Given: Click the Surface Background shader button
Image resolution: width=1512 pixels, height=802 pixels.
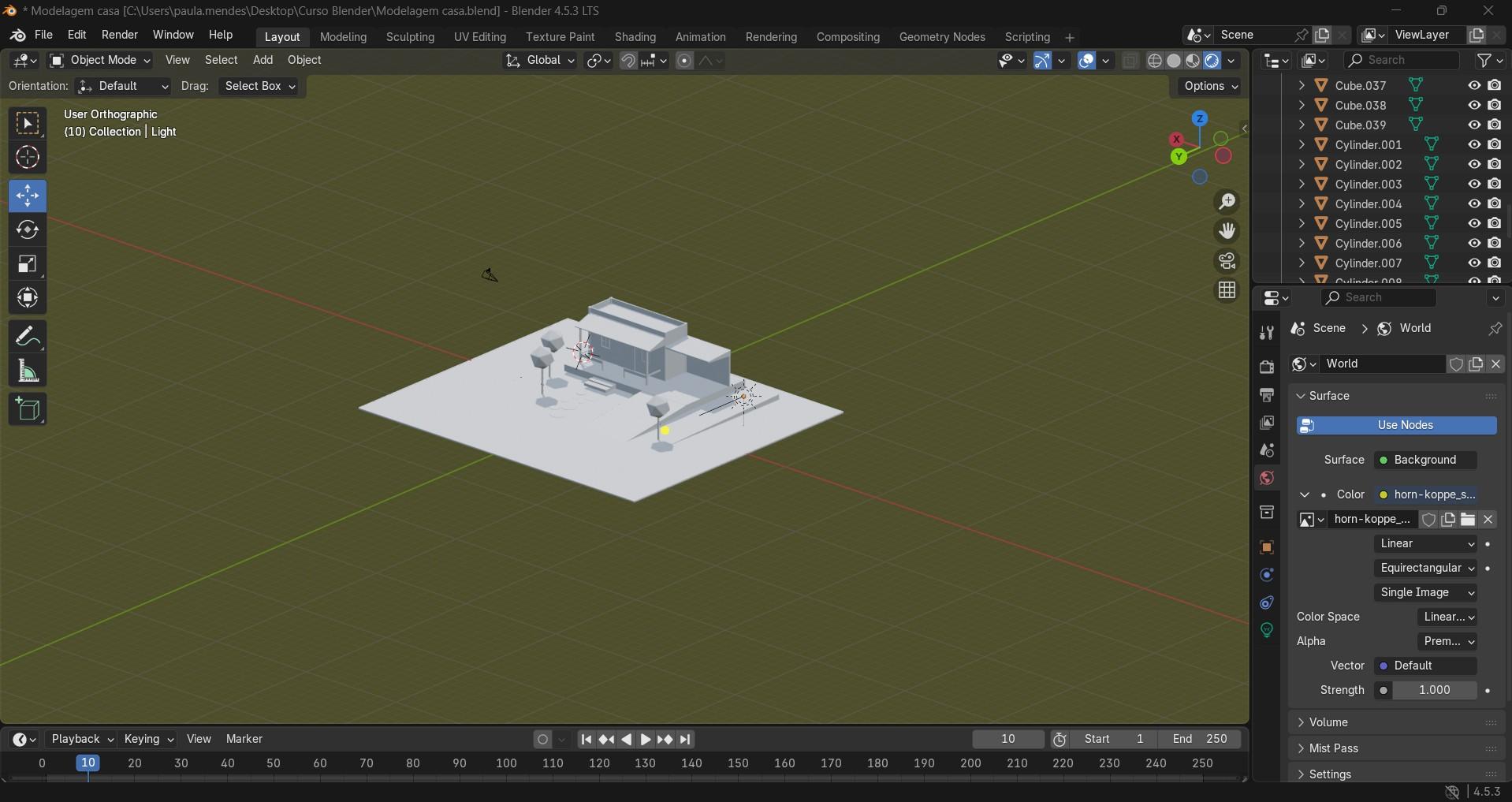Looking at the screenshot, I should [x=1425, y=460].
